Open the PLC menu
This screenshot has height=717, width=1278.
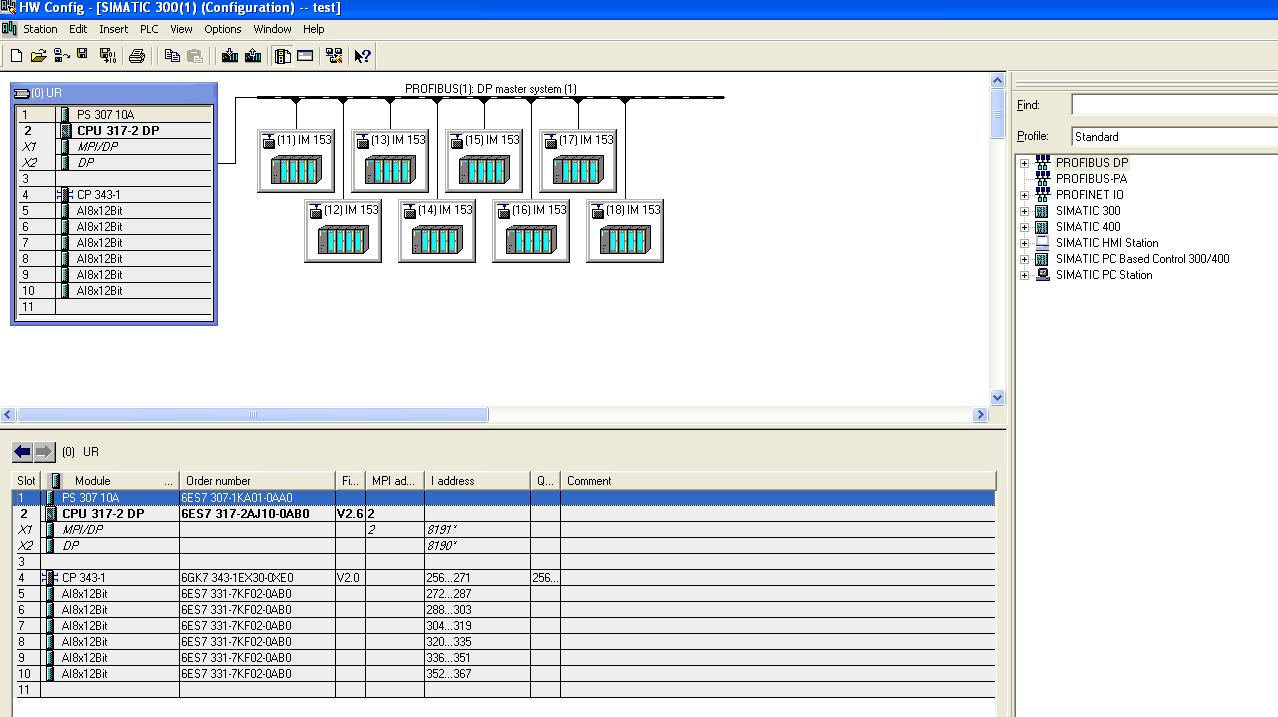click(149, 29)
